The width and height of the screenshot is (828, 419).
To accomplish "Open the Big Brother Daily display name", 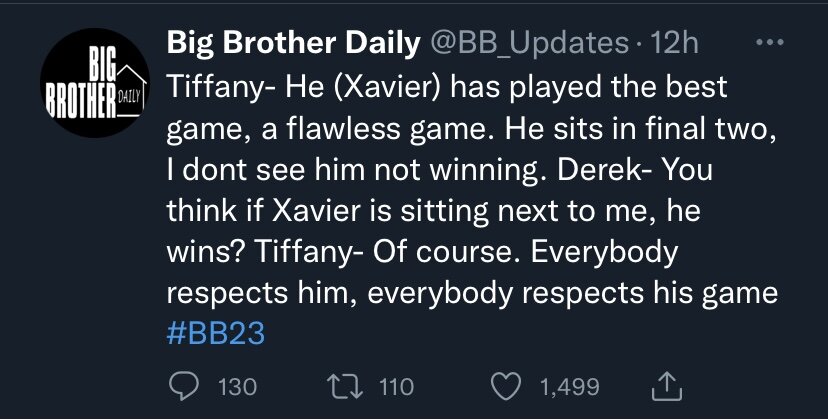I will (291, 44).
